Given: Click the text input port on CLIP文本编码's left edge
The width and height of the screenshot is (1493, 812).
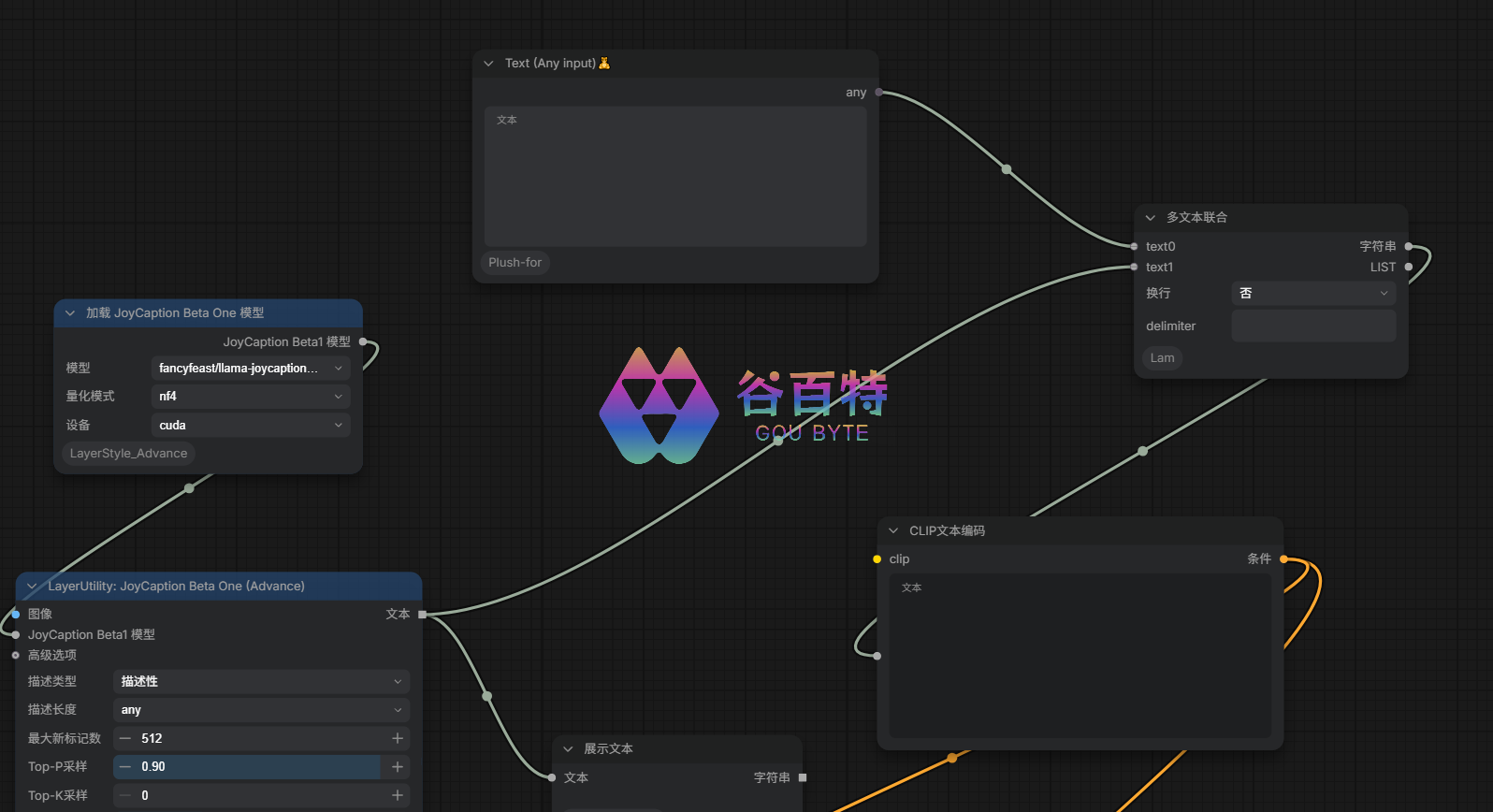Looking at the screenshot, I should coord(877,656).
